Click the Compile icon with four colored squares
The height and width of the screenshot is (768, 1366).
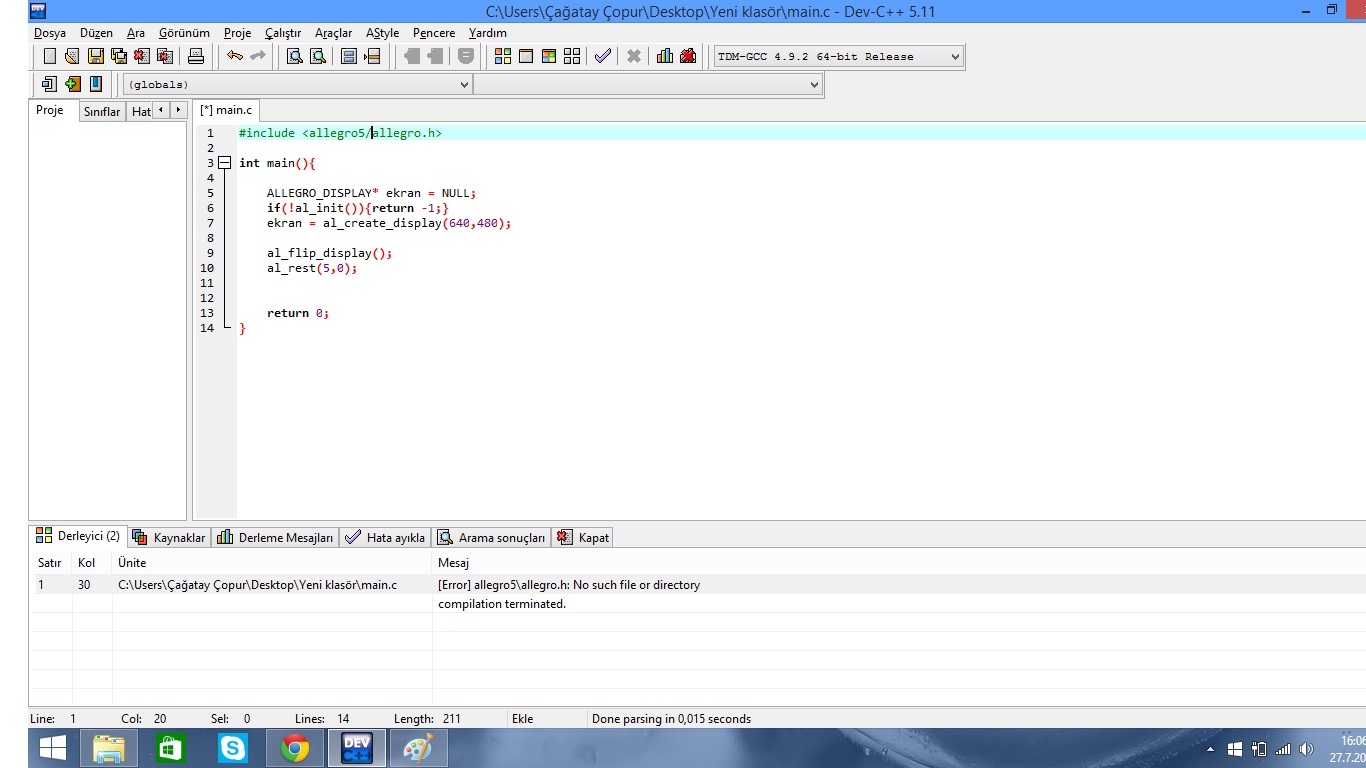point(503,57)
